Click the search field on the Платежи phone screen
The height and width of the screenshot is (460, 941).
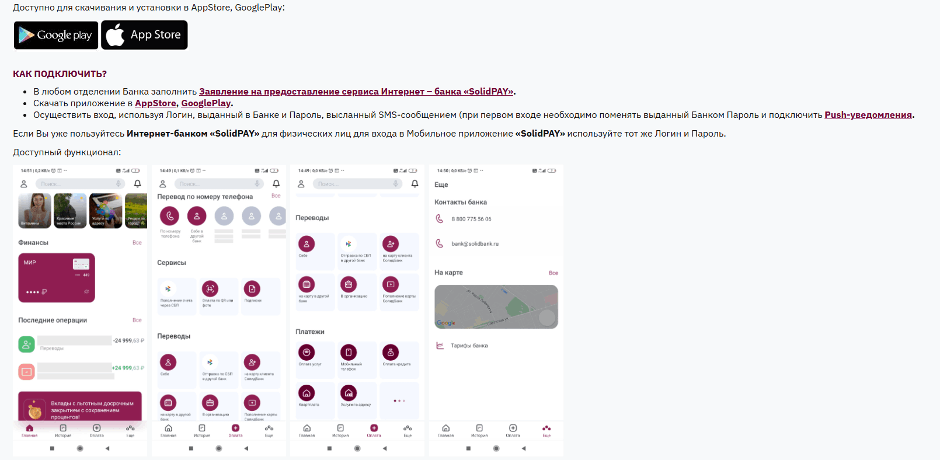357,184
